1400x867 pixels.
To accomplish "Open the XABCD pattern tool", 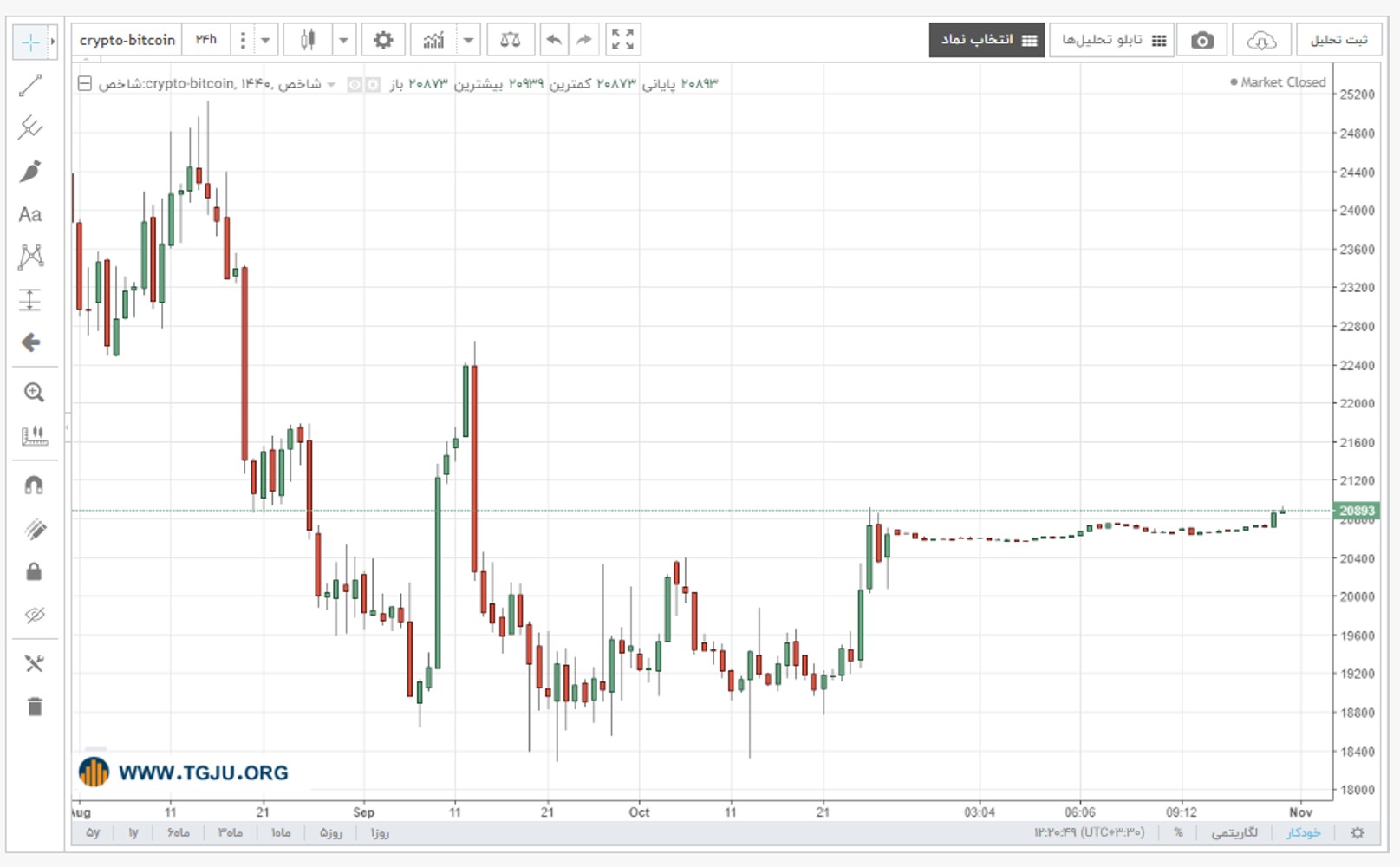I will [30, 257].
